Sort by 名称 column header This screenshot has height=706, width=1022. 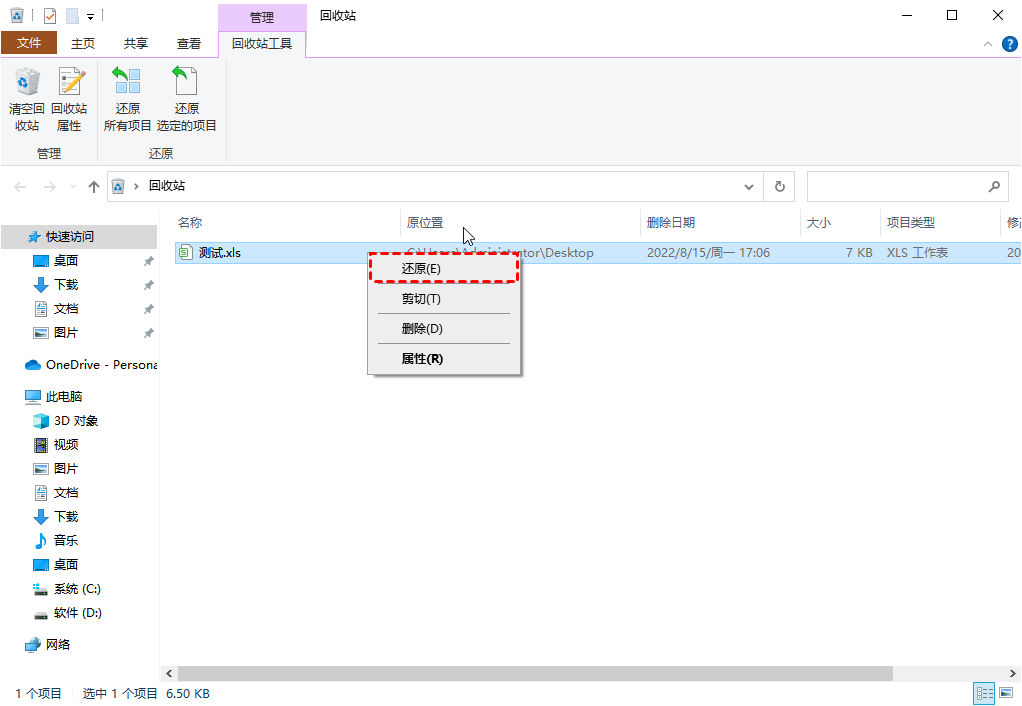[190, 223]
